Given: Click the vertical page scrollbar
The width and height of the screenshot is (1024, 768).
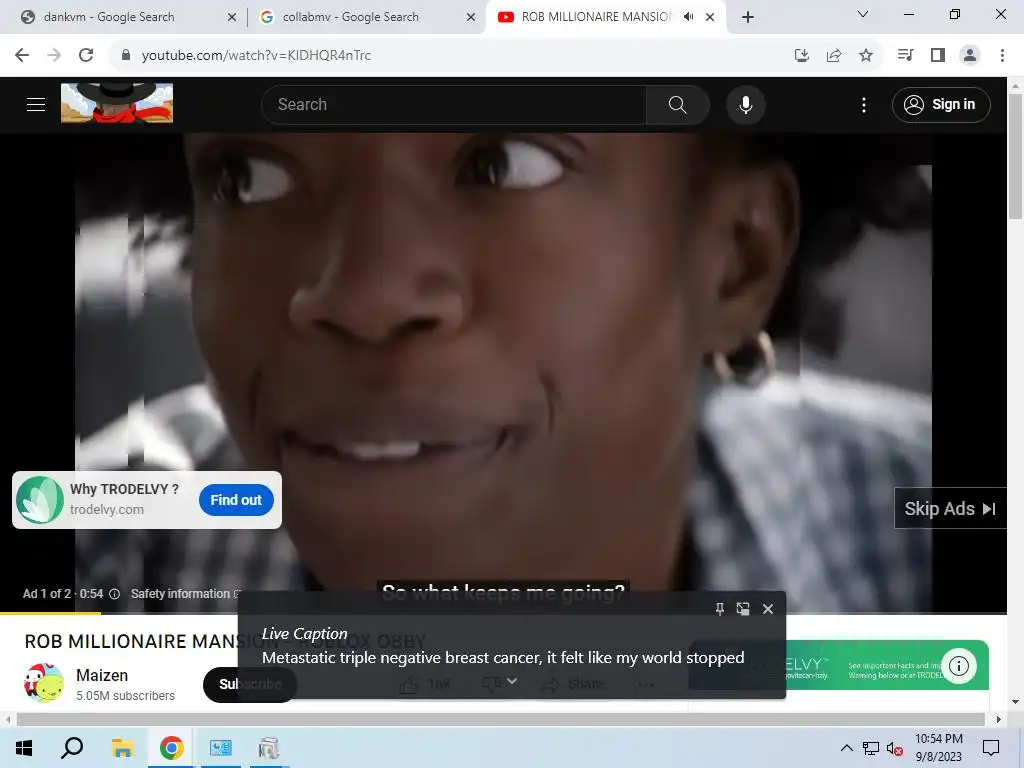Looking at the screenshot, I should tap(1015, 157).
